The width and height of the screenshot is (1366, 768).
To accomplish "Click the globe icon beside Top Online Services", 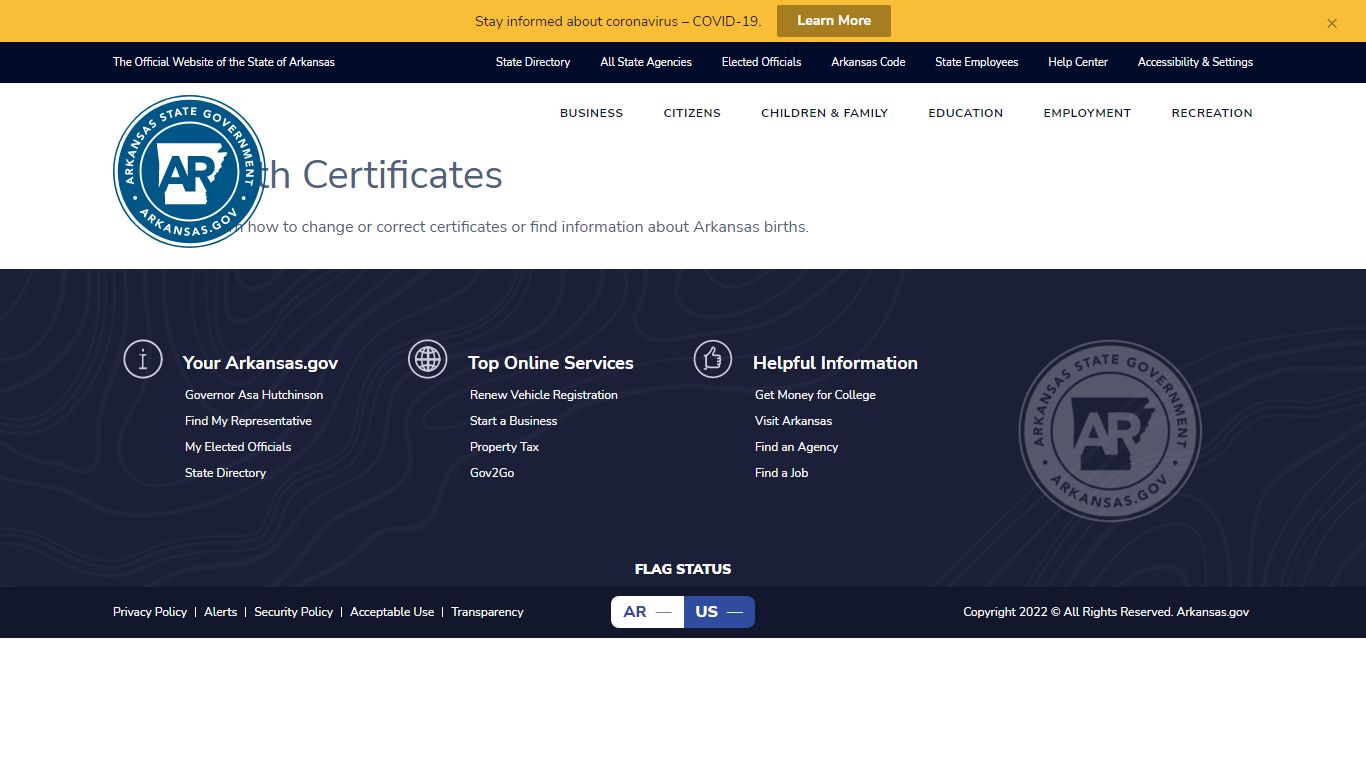I will pos(428,358).
